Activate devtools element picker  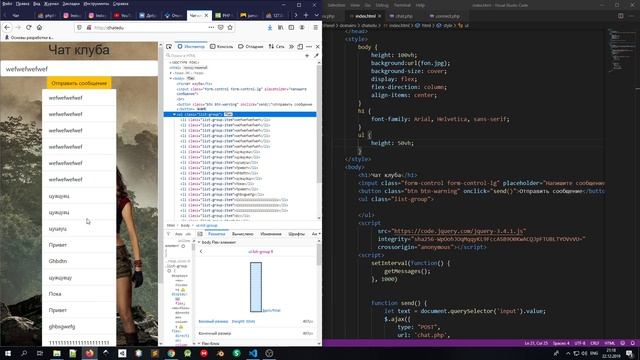169,47
